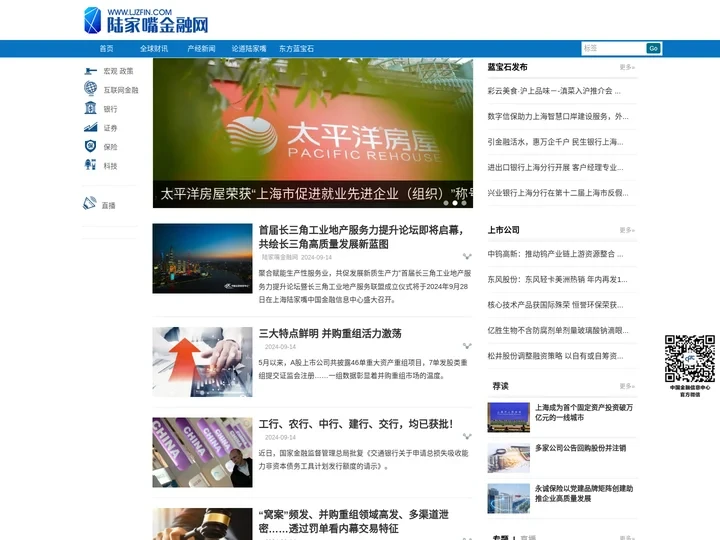Open thumbnail of Shanghai night skyline article
This screenshot has width=720, height=540.
click(x=202, y=259)
